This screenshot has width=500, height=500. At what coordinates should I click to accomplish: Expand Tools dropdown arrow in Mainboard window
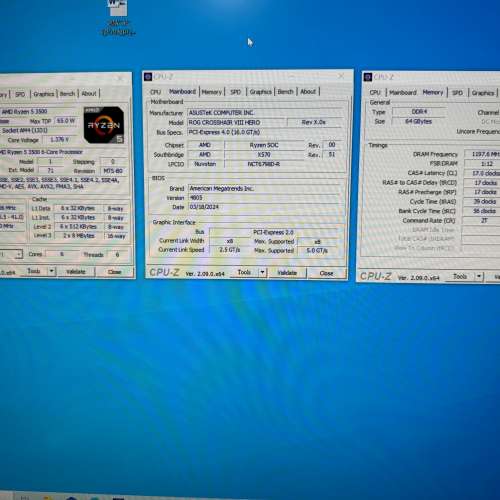pyautogui.click(x=262, y=273)
